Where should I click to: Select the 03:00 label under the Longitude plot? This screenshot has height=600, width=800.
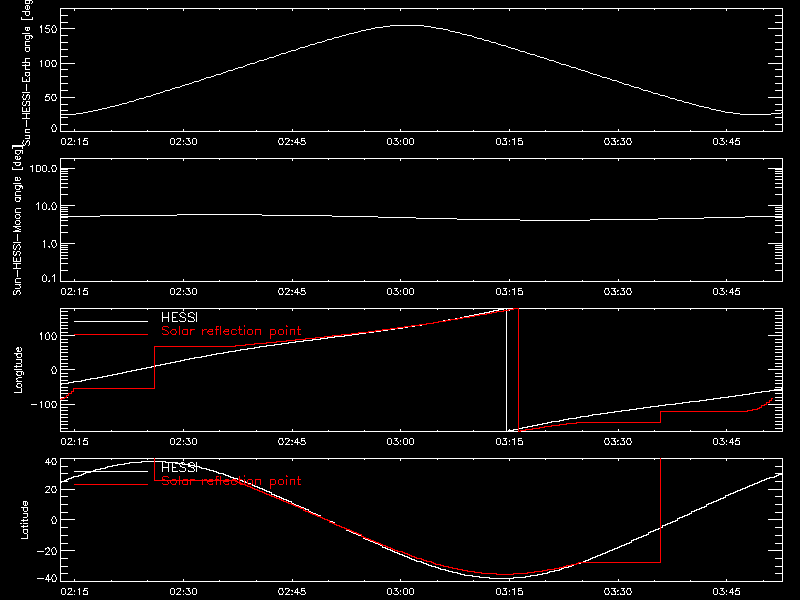(x=401, y=441)
